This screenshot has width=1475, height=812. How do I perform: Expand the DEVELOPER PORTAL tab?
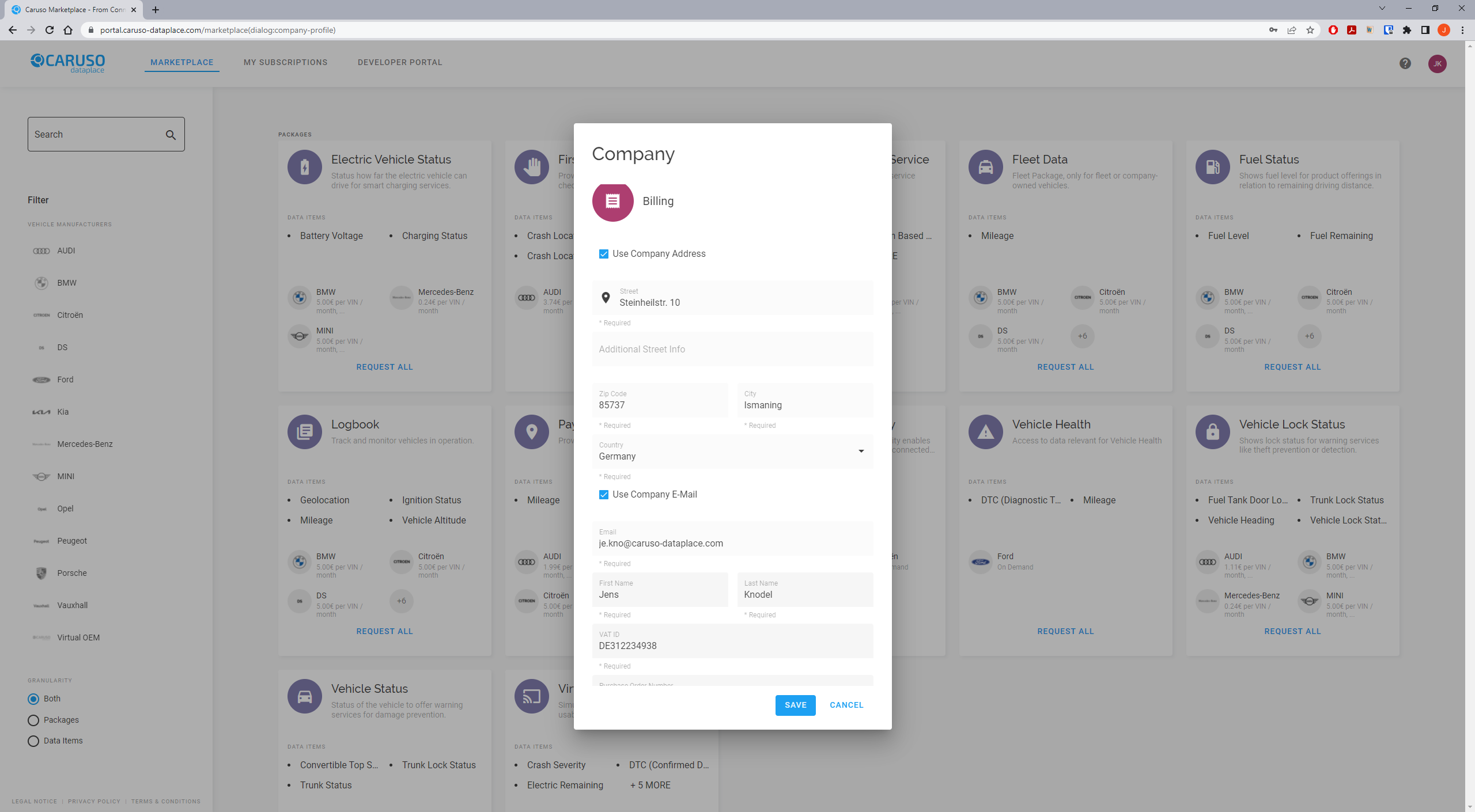(399, 61)
